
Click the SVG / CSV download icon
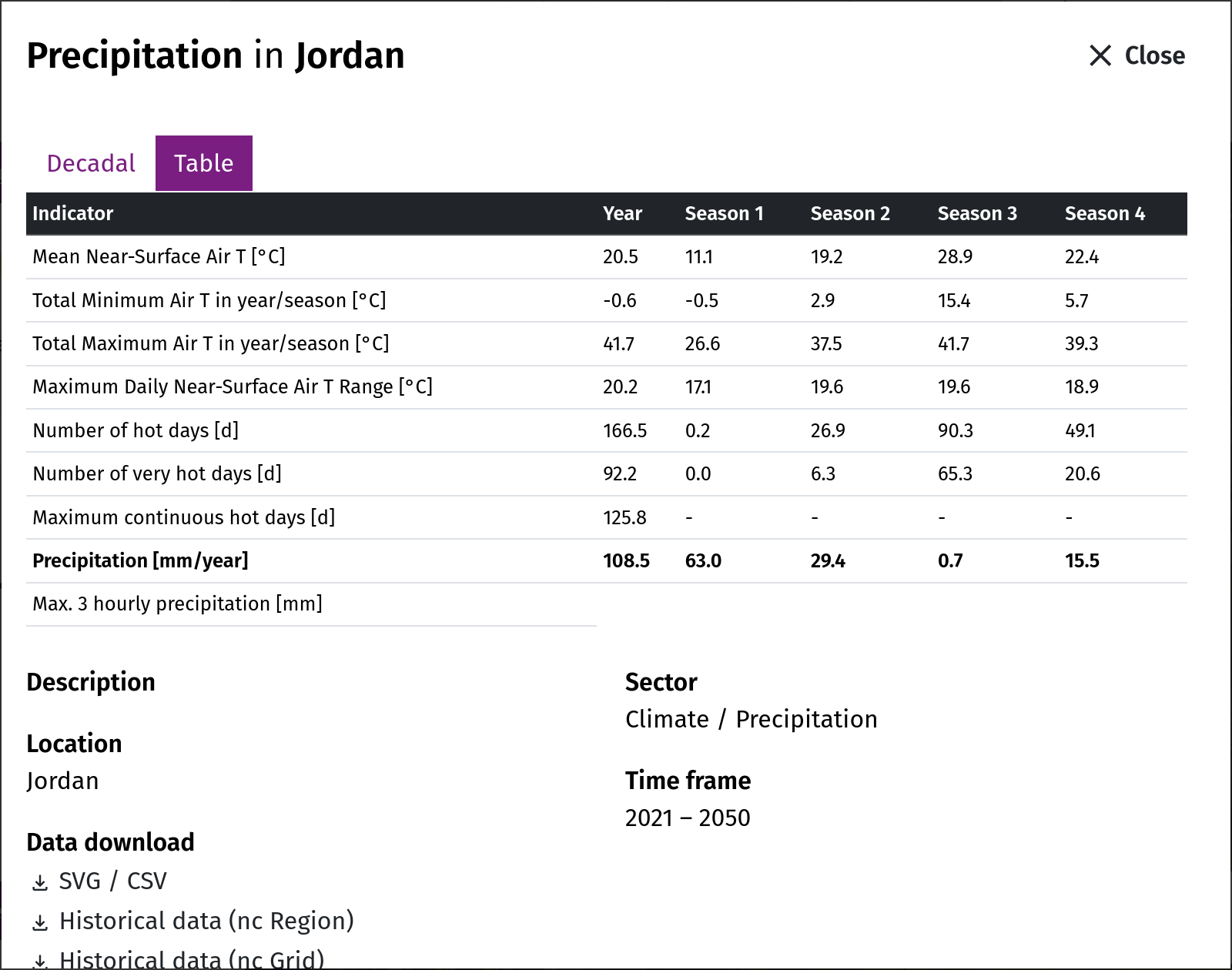(x=40, y=882)
